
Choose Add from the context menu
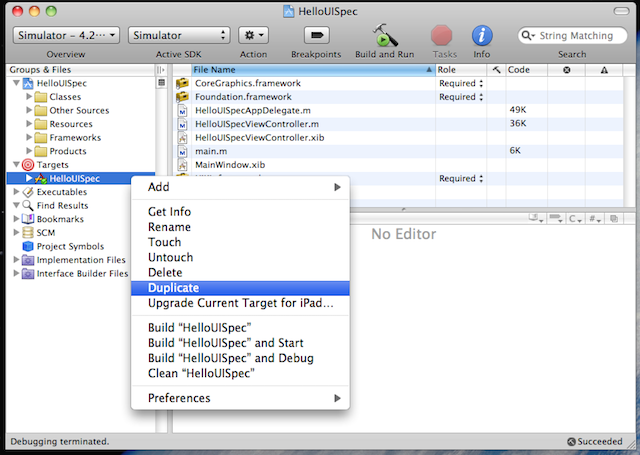[x=240, y=187]
